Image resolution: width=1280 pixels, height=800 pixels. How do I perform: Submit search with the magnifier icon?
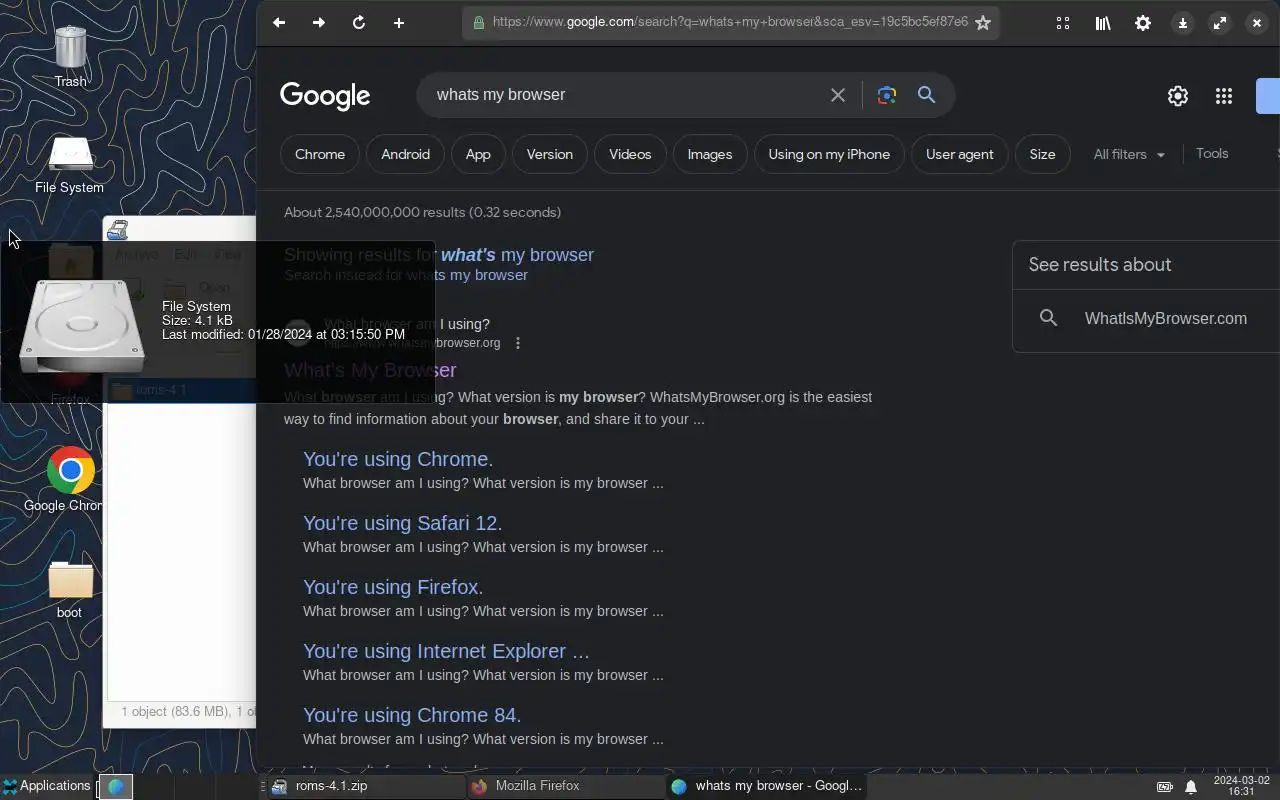(x=927, y=95)
